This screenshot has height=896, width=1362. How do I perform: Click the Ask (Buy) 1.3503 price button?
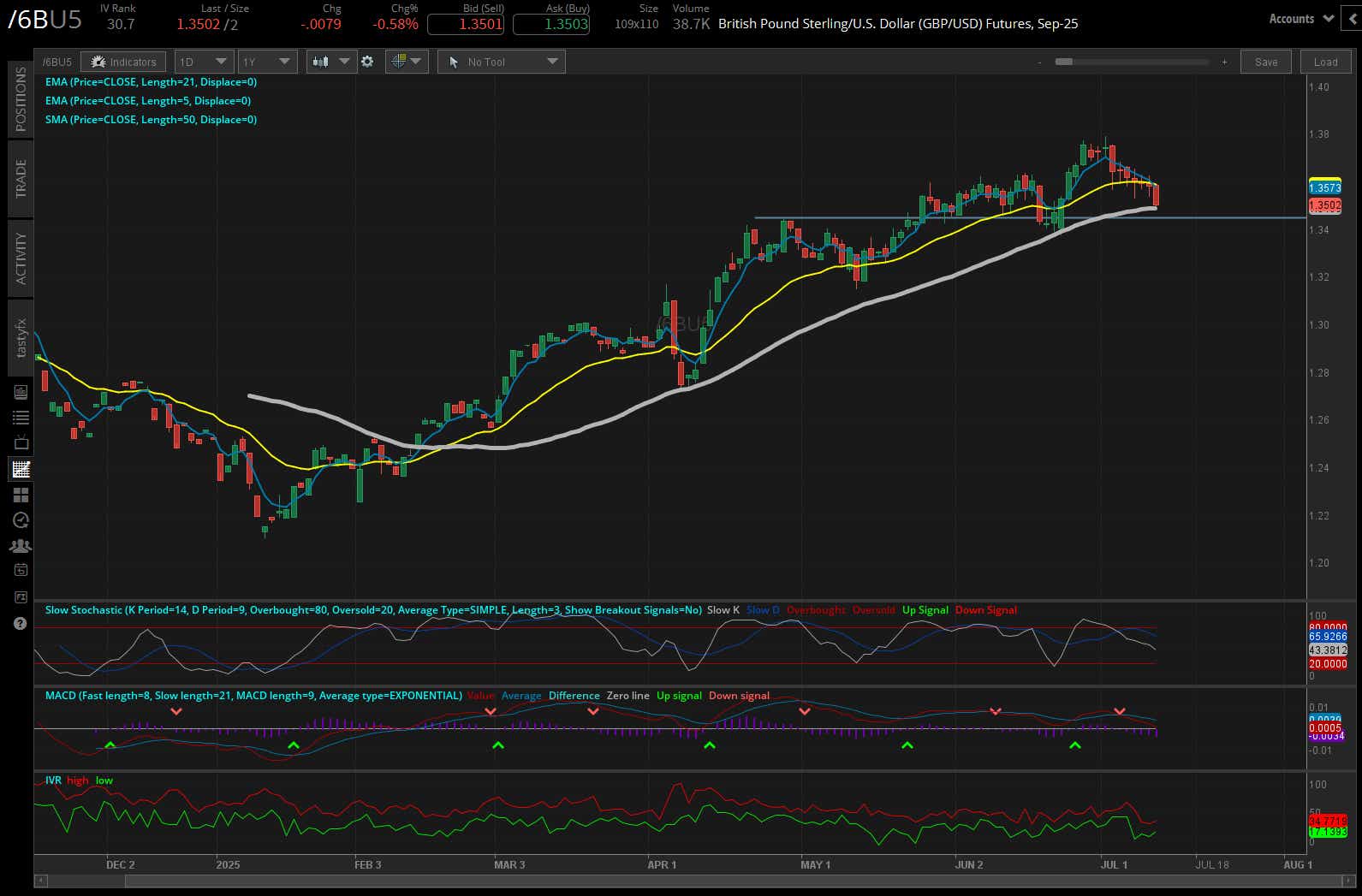tap(552, 24)
